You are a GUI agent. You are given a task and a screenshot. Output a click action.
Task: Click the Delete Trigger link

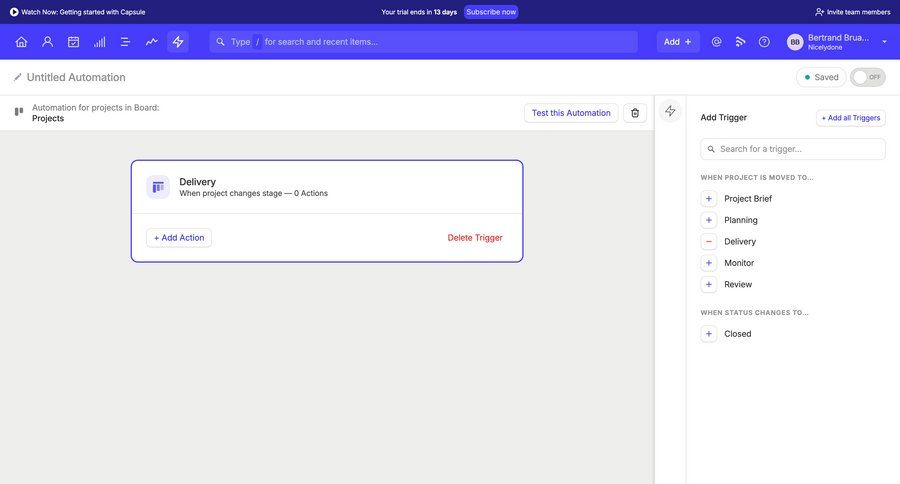tap(475, 238)
